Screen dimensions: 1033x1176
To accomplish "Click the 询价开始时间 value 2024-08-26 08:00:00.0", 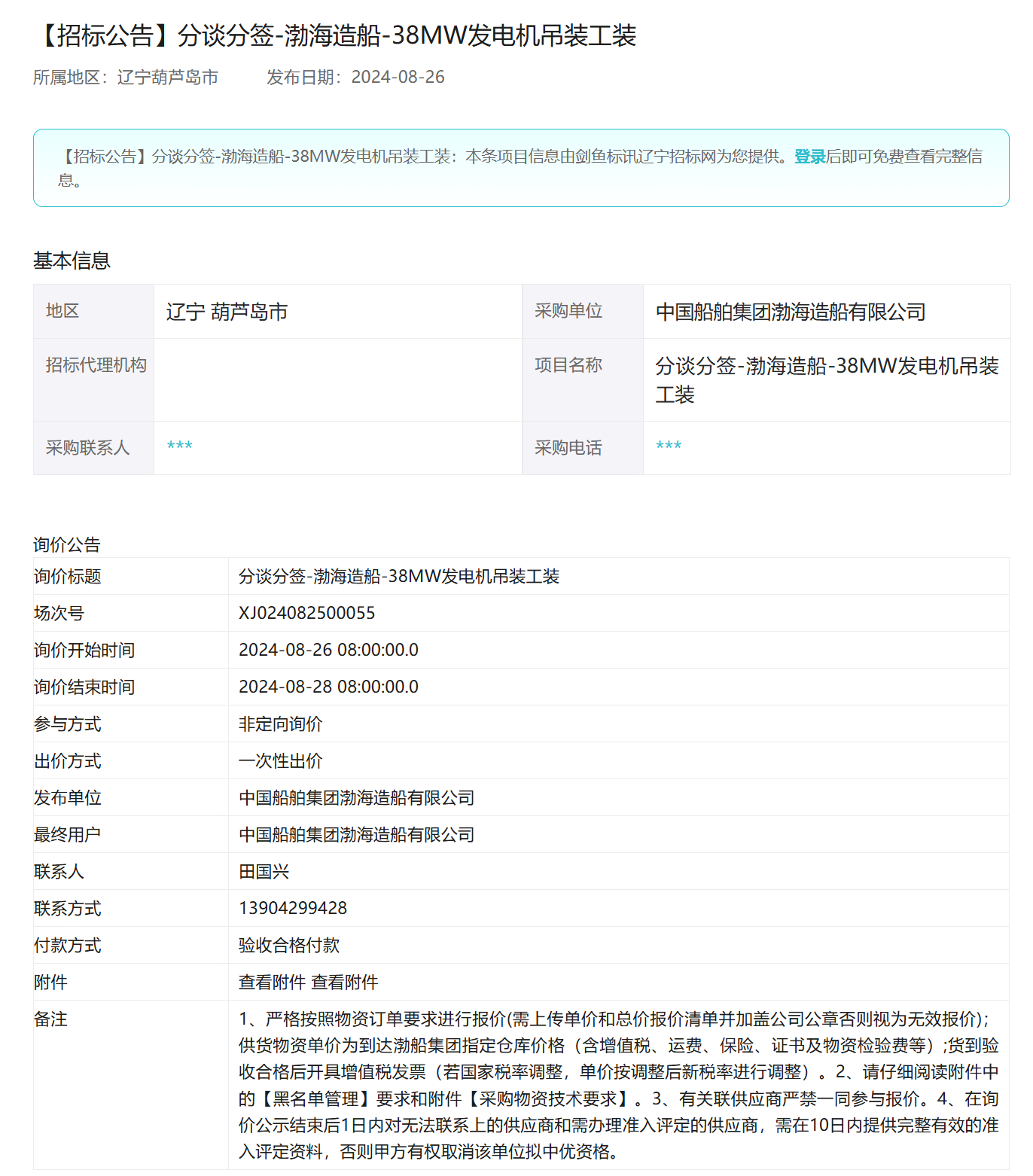I will point(328,650).
